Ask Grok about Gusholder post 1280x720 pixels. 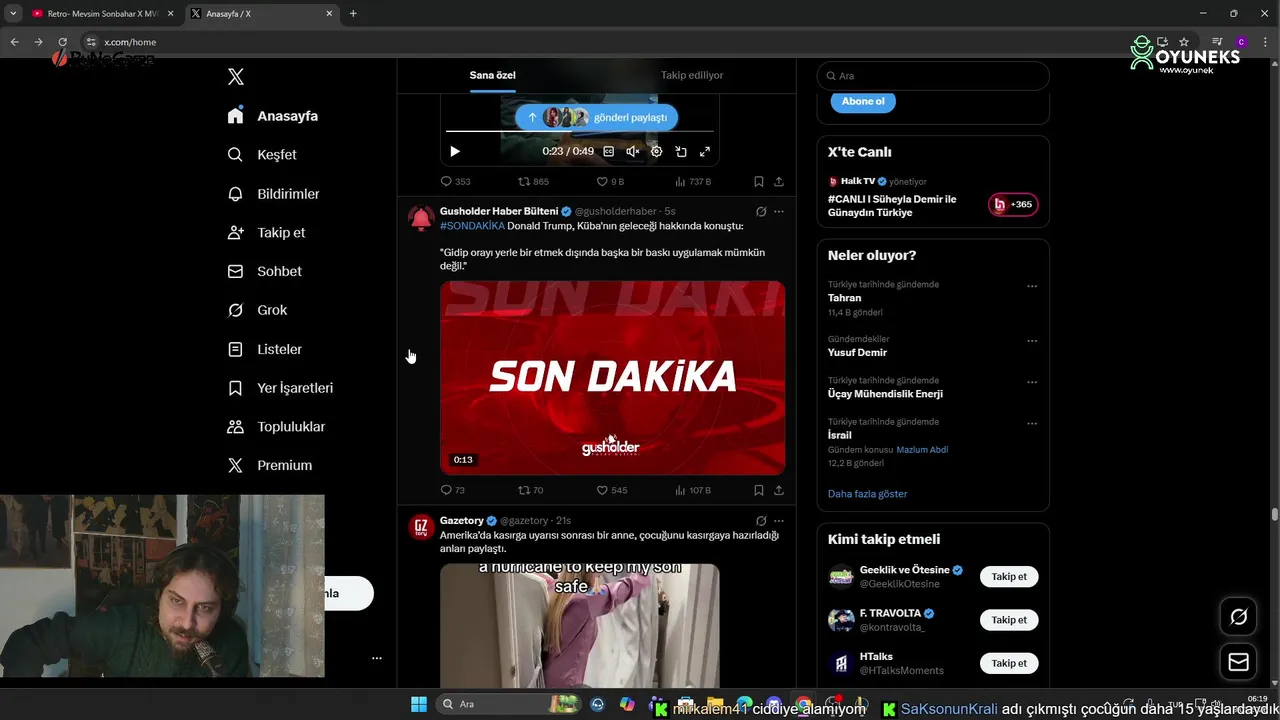coord(761,212)
